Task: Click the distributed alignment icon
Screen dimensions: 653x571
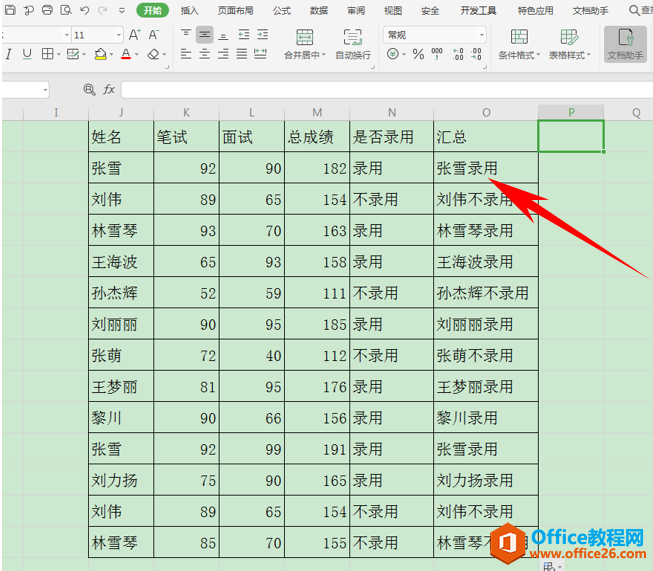Action: [x=260, y=54]
